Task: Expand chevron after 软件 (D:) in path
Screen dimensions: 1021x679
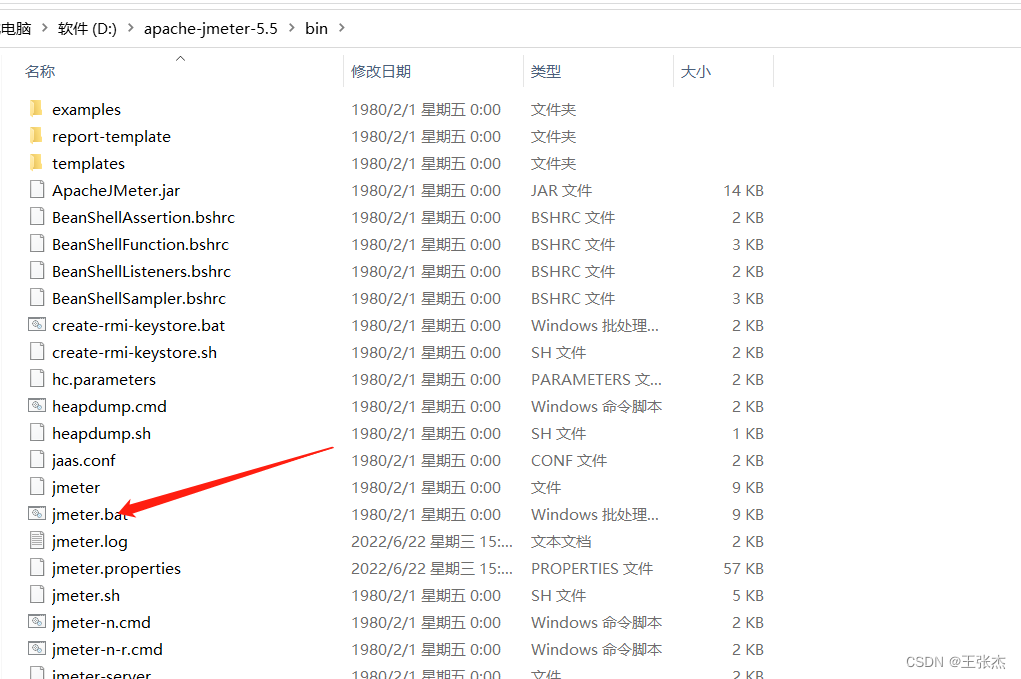Action: (130, 28)
